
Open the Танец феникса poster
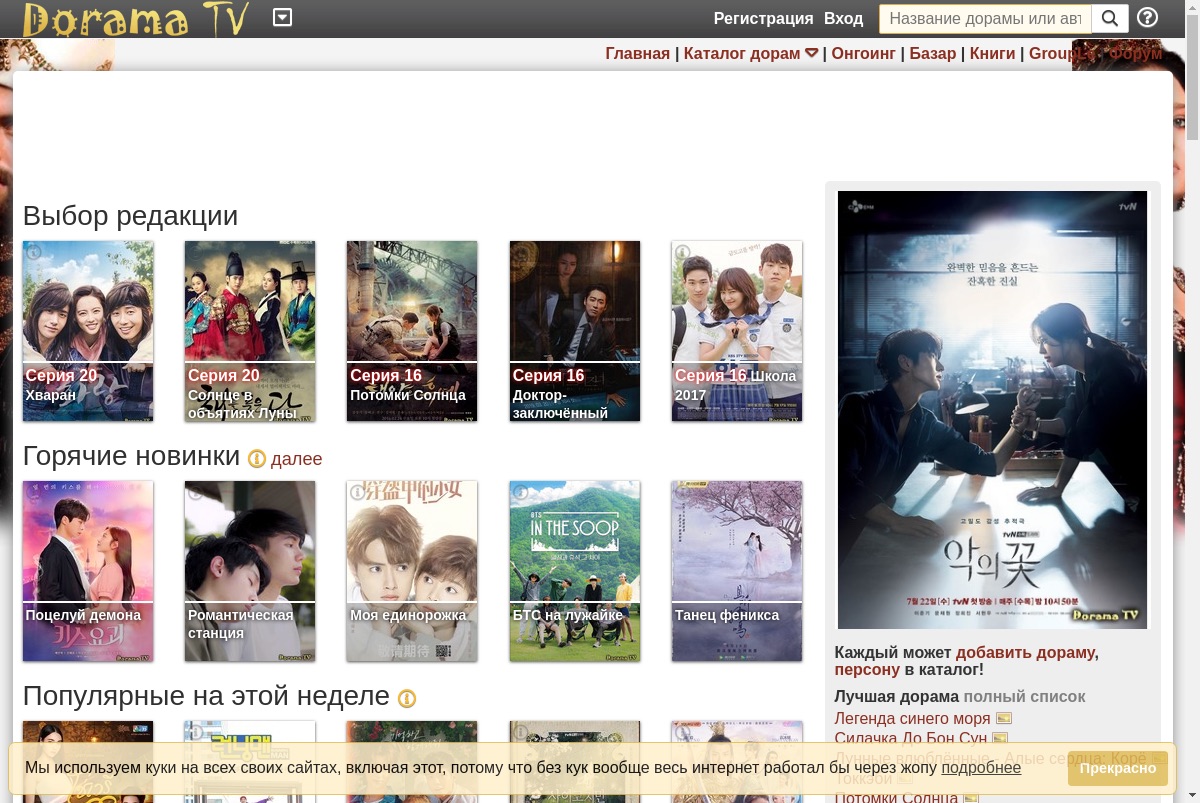click(x=737, y=571)
